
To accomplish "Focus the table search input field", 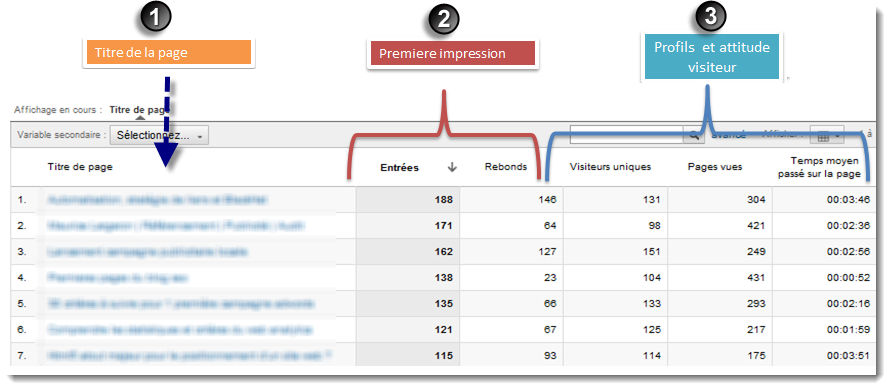I will [627, 135].
